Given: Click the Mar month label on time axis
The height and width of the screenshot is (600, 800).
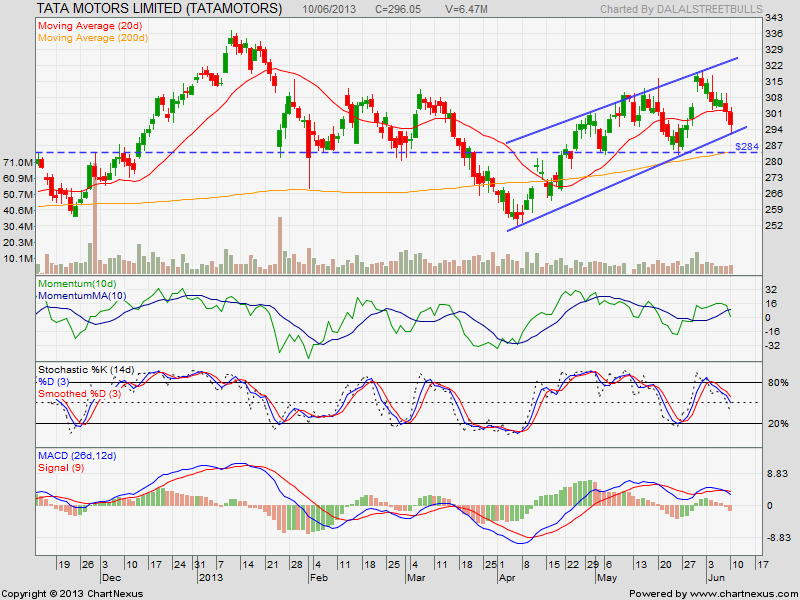Looking at the screenshot, I should [x=416, y=578].
